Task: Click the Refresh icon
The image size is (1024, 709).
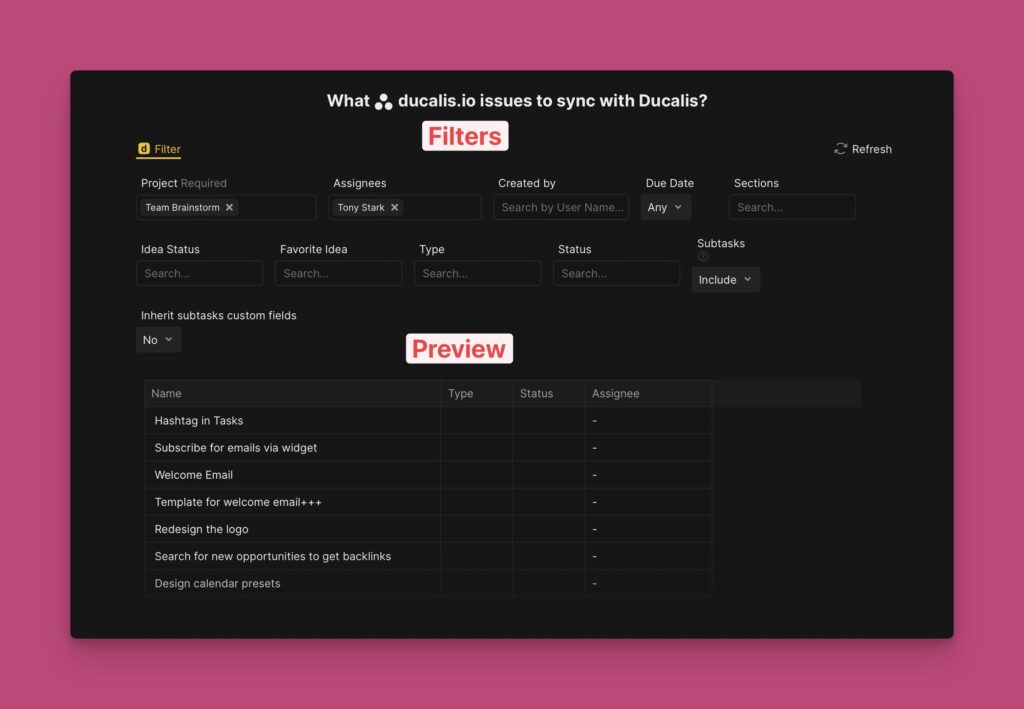Action: tap(841, 149)
